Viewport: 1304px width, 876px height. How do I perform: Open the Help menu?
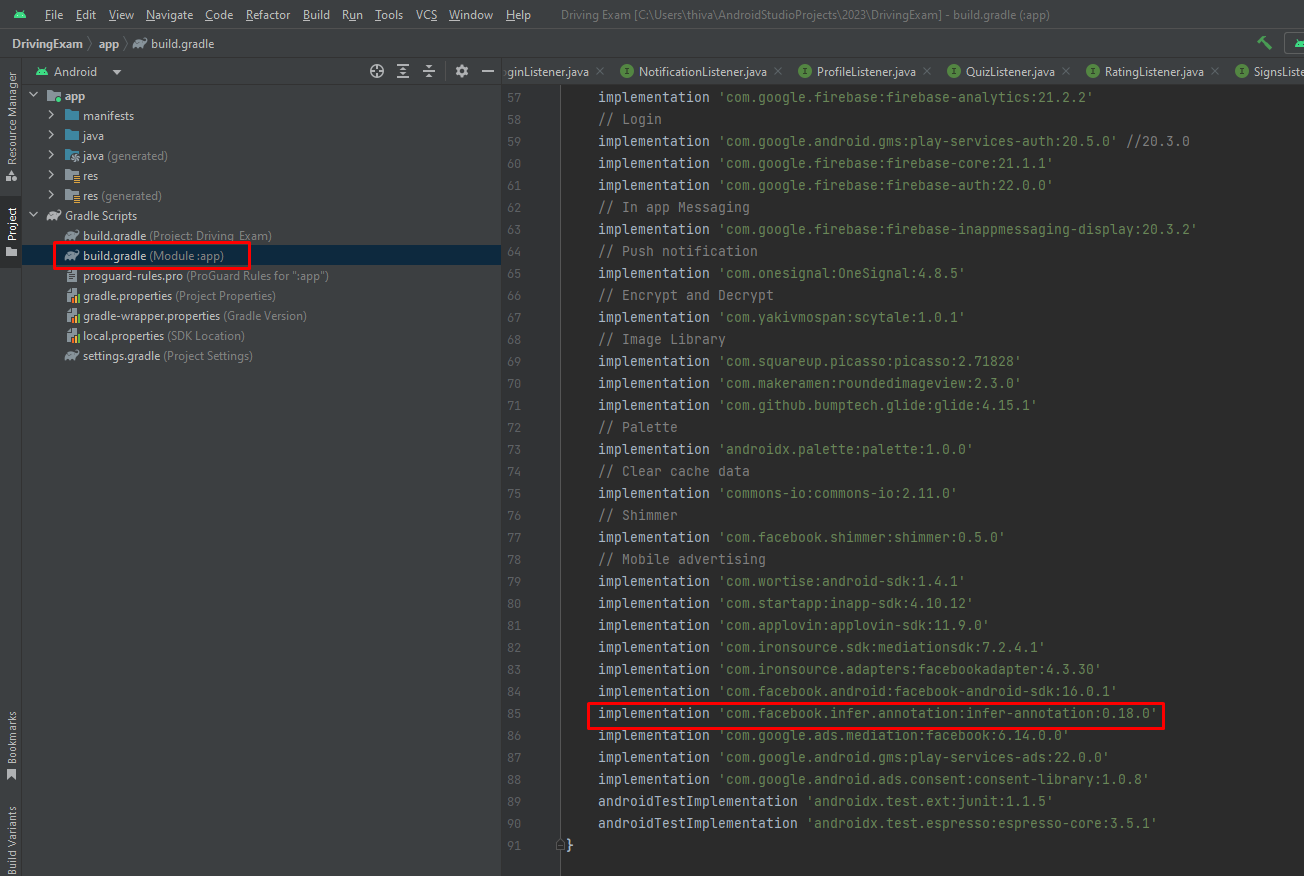(x=519, y=15)
